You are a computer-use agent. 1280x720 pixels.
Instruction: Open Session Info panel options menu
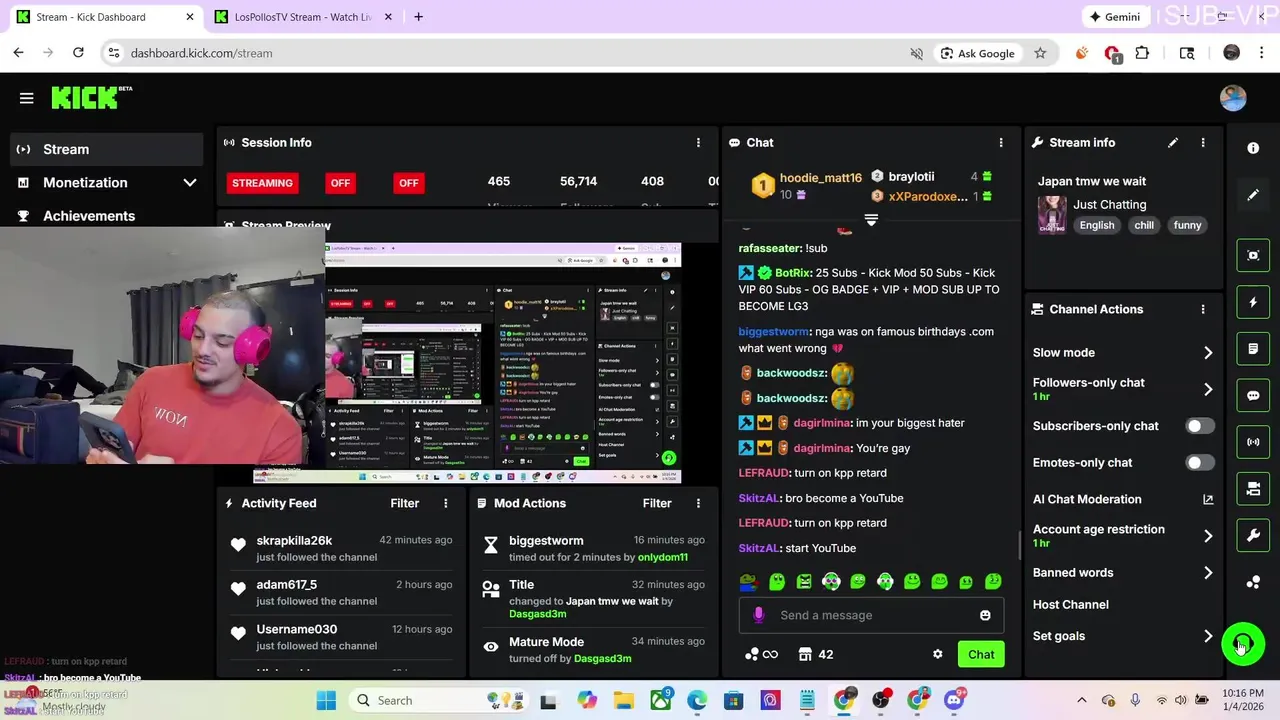698,143
